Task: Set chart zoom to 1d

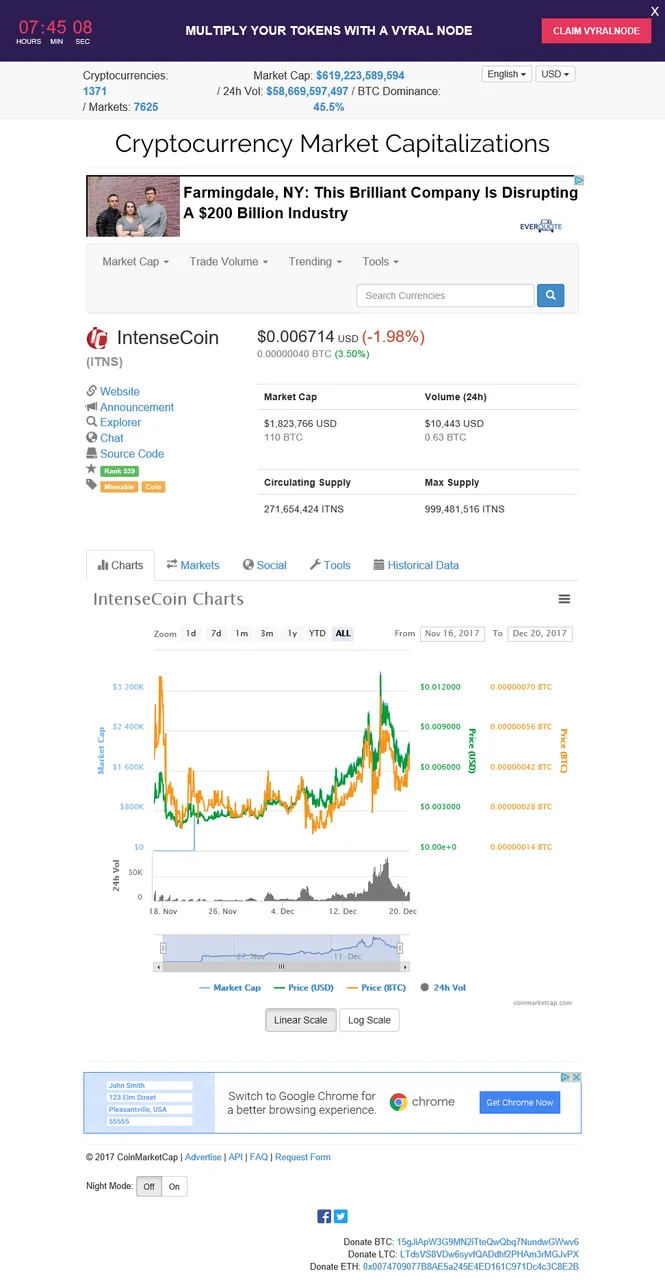Action: [190, 633]
